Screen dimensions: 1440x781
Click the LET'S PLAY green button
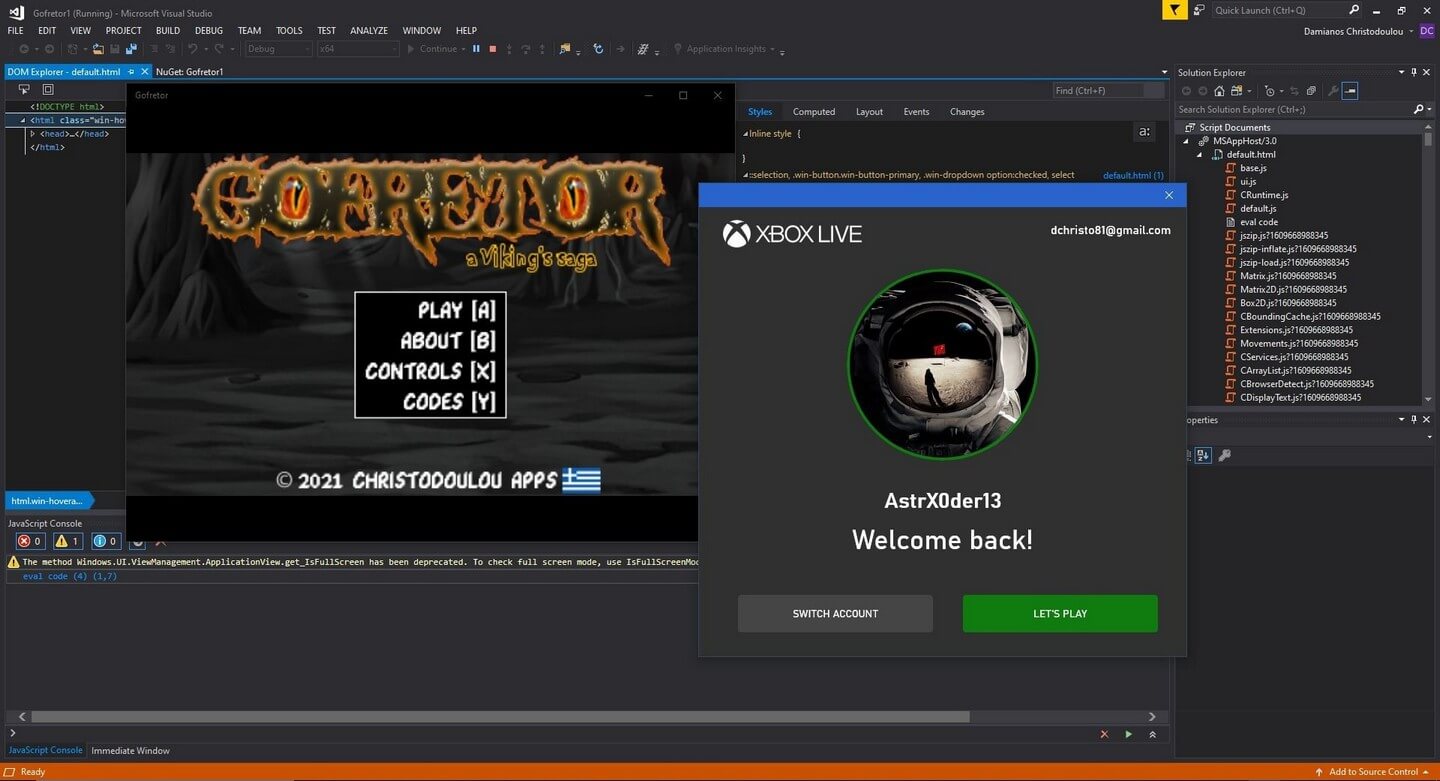1060,614
